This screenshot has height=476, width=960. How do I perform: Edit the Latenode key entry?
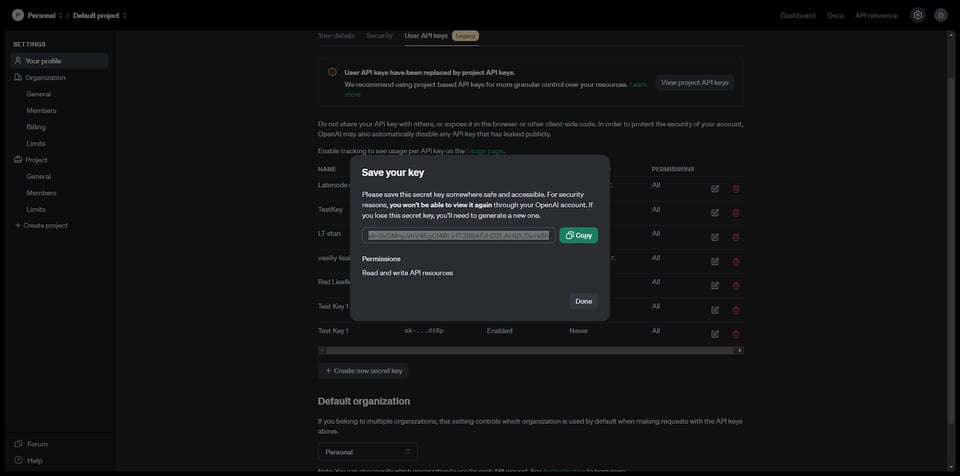coord(714,189)
